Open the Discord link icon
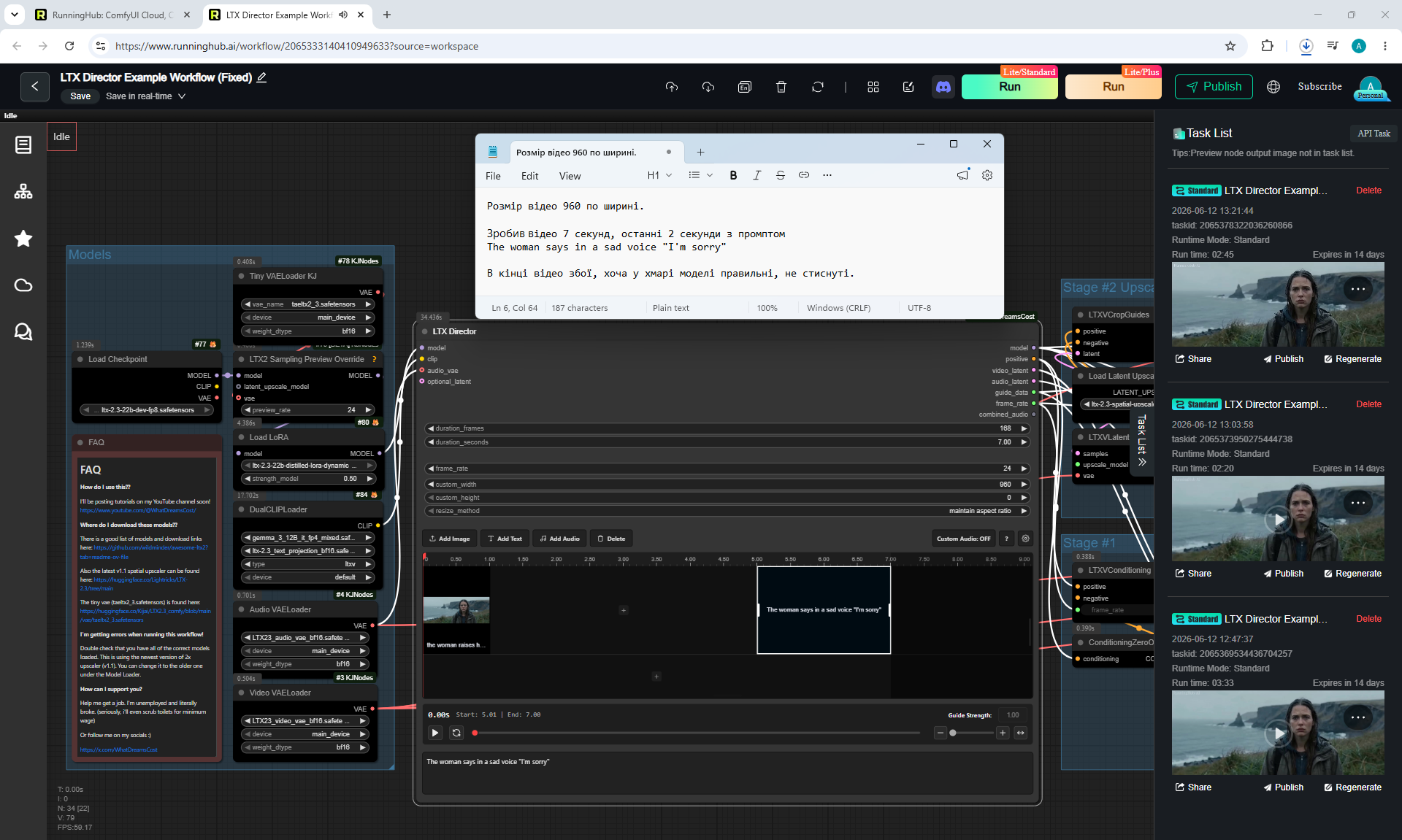1402x840 pixels. click(943, 87)
